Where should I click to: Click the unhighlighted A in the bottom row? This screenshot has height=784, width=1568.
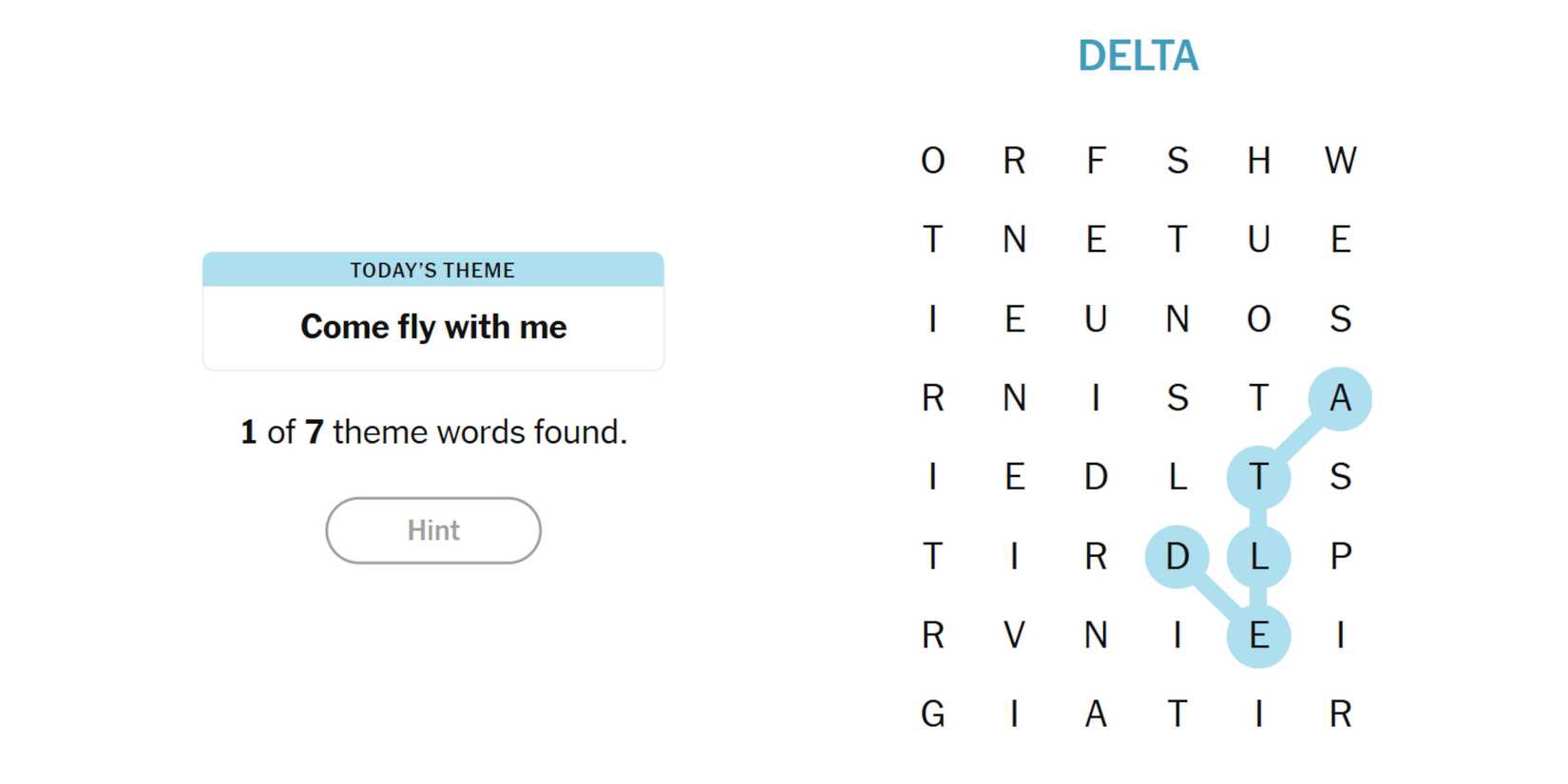(1096, 714)
